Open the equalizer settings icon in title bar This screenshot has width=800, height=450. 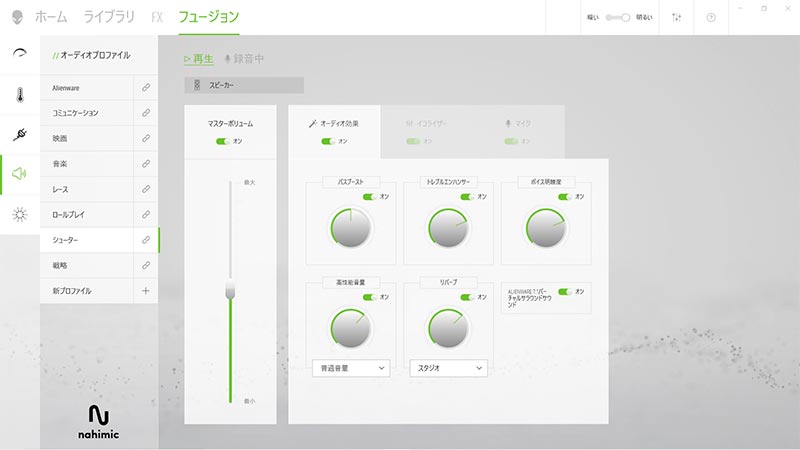coord(676,17)
